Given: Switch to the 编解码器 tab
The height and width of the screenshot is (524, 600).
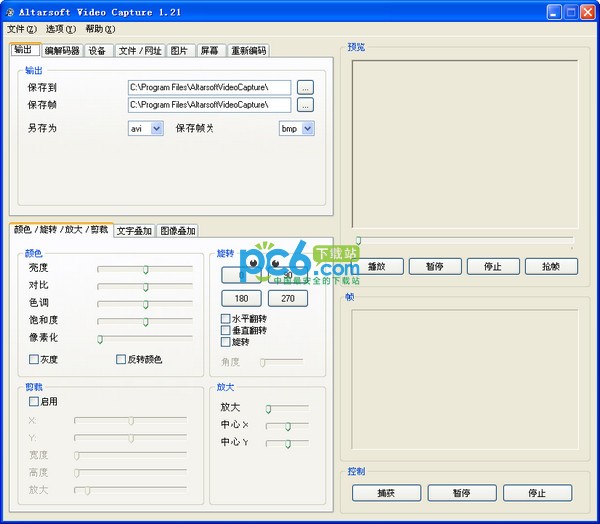Looking at the screenshot, I should click(62, 51).
